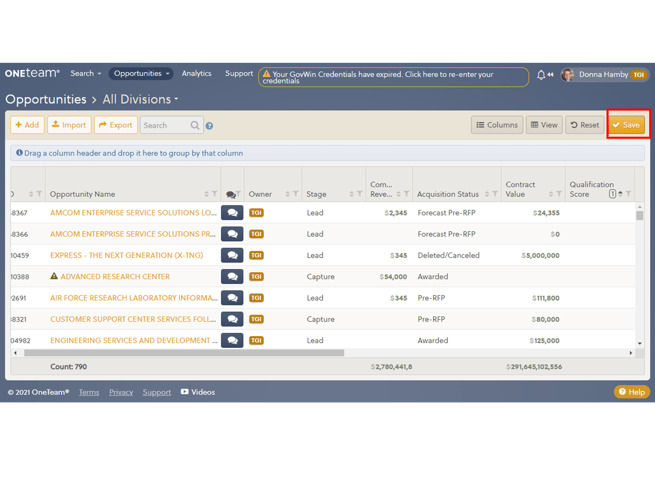This screenshot has height=479, width=655.
Task: Click the orange Help button
Action: click(x=631, y=392)
